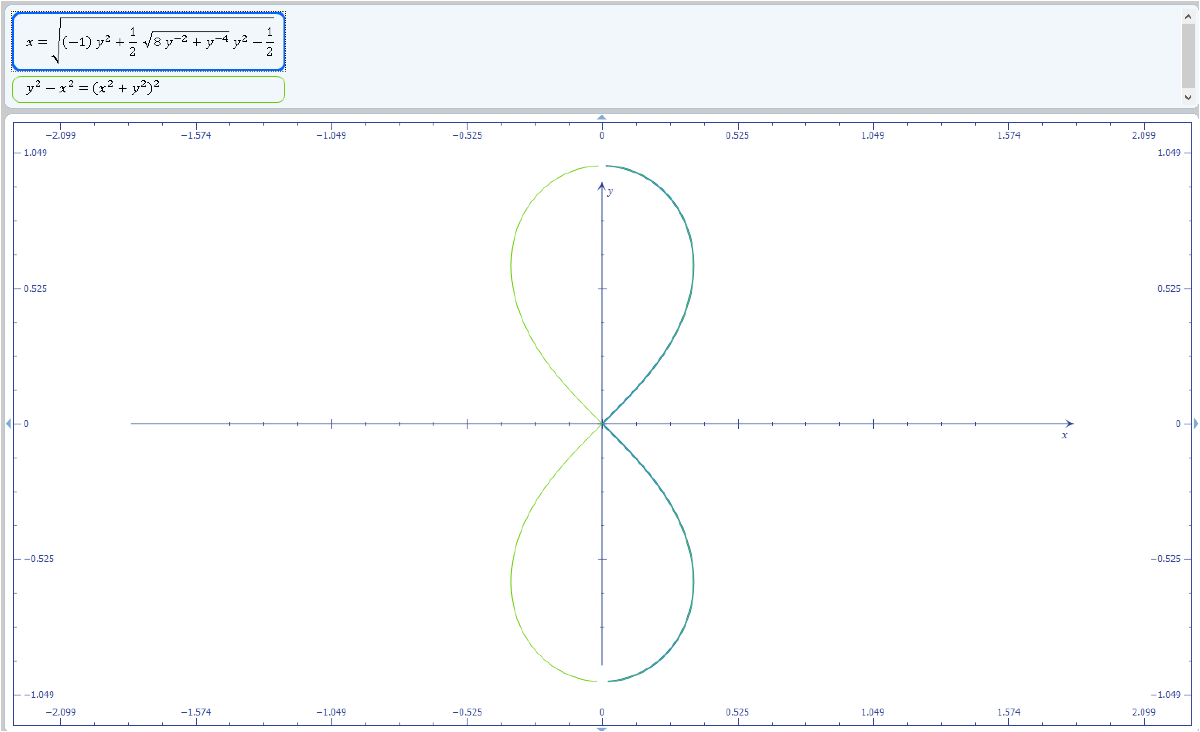Image resolution: width=1200 pixels, height=732 pixels.
Task: Click the top ruler label 0.525
Action: [x=738, y=135]
